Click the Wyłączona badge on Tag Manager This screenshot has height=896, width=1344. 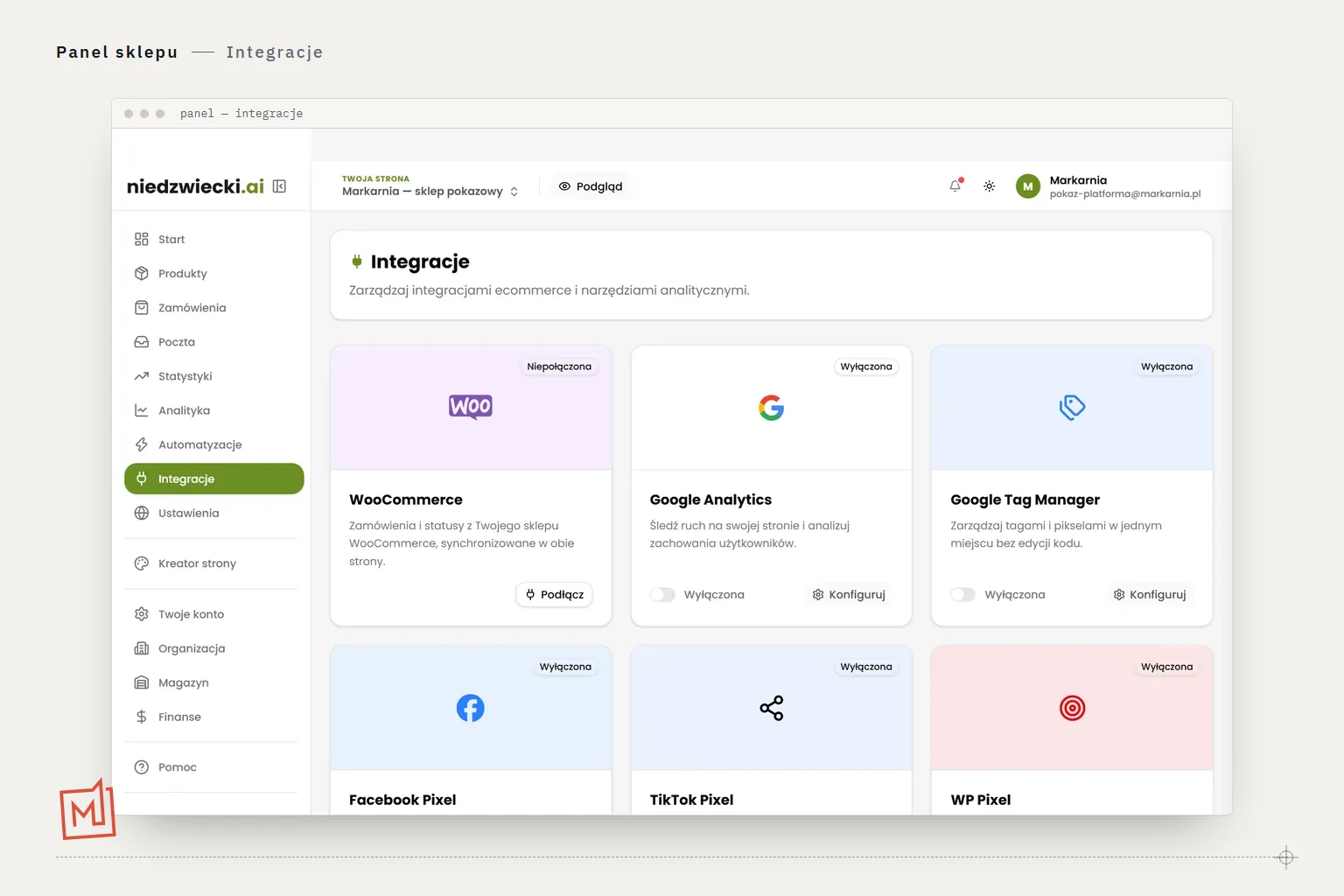coord(1166,367)
